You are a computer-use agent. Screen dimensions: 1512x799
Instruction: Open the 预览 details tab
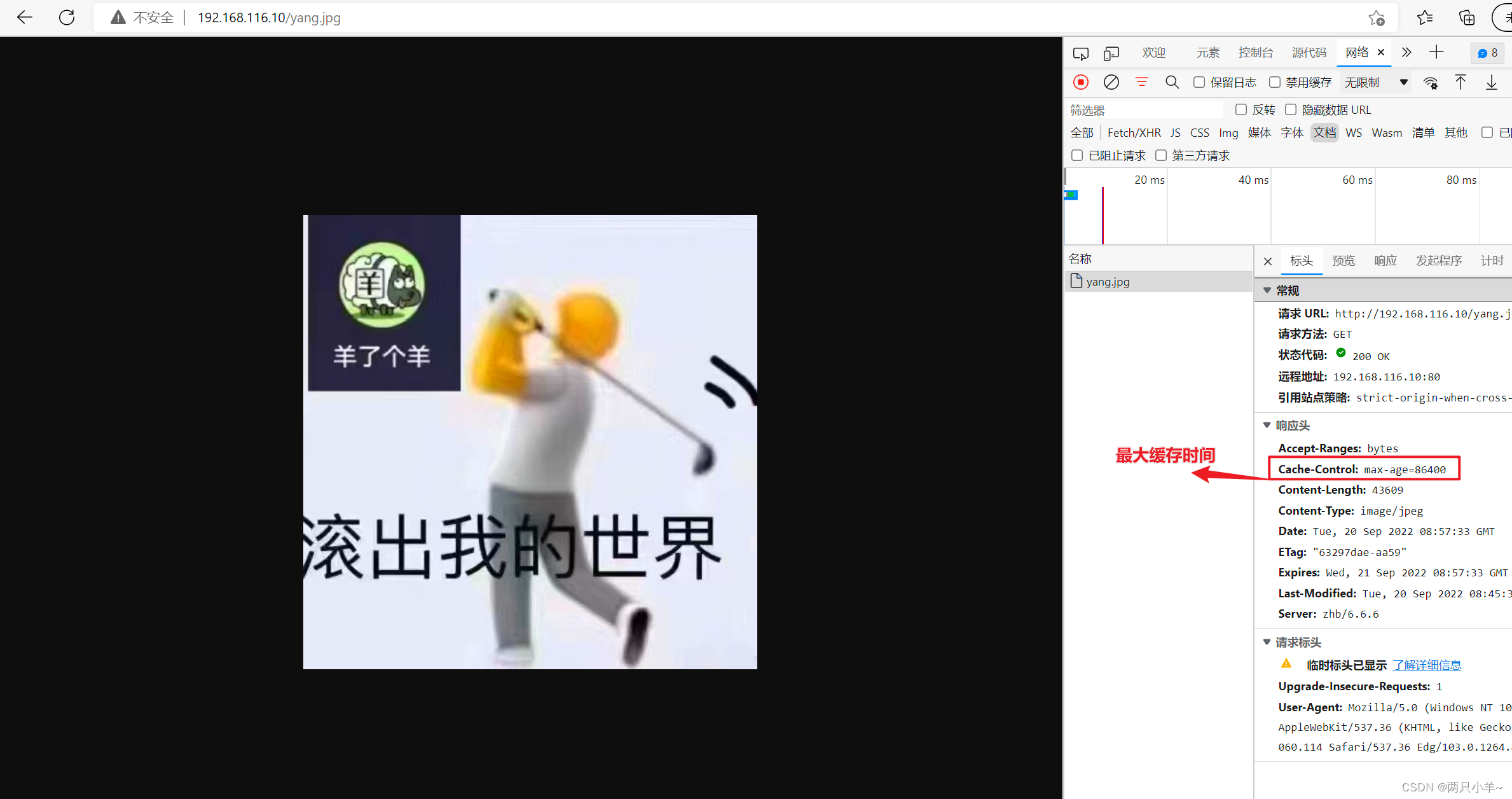tap(1344, 261)
